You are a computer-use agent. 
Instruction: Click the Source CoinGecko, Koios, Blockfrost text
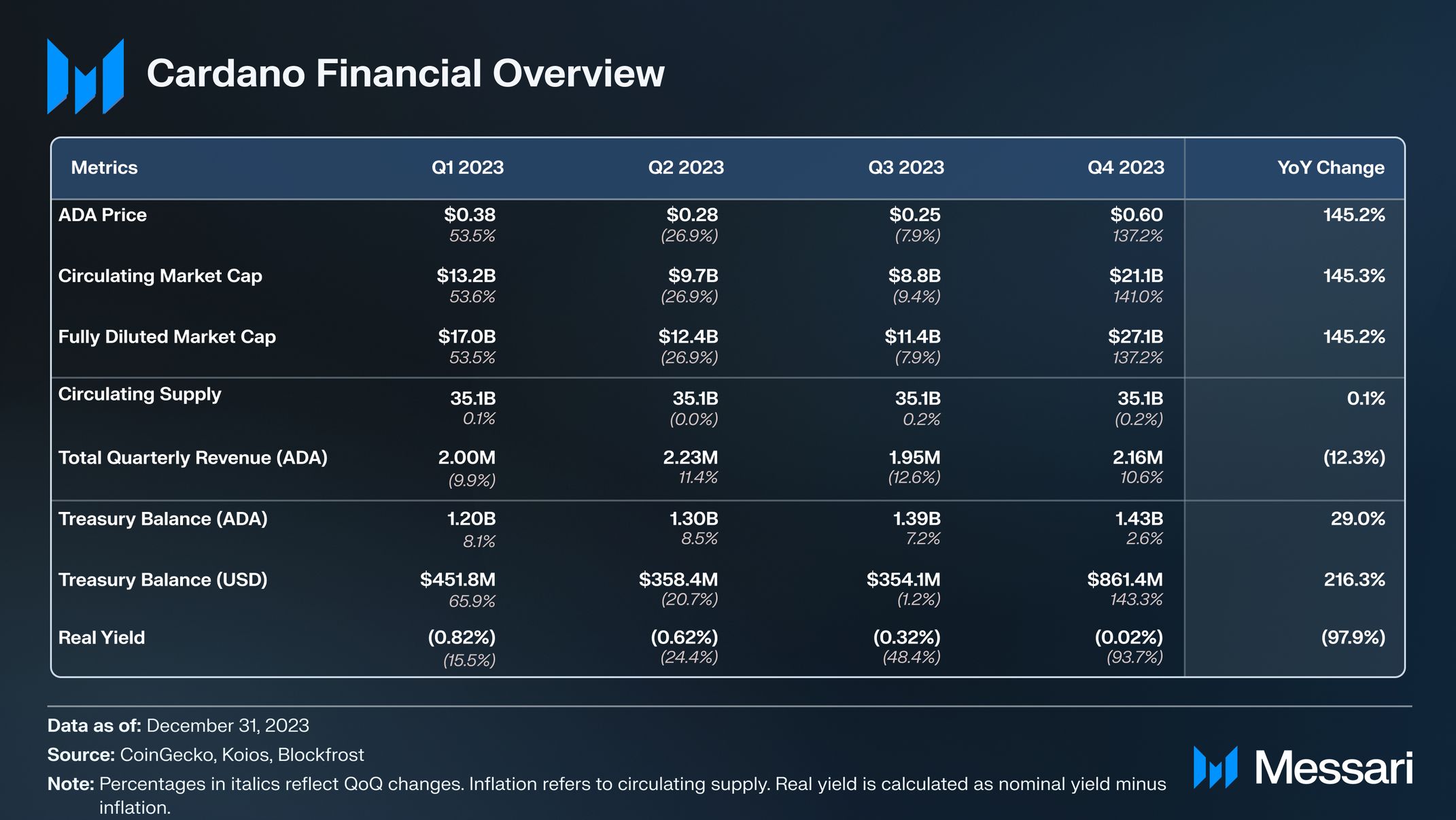[205, 755]
